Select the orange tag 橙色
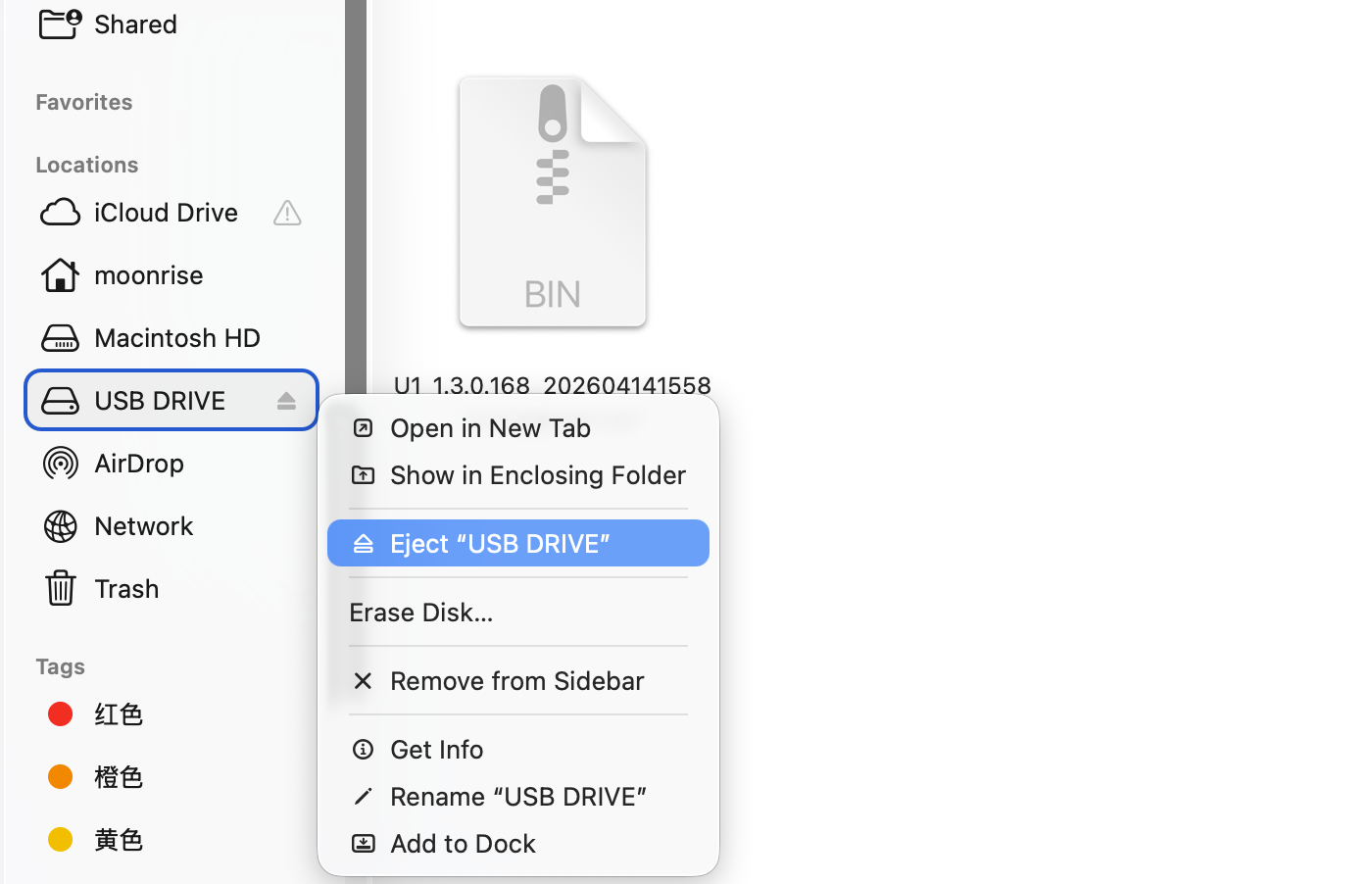The width and height of the screenshot is (1372, 884). click(118, 777)
